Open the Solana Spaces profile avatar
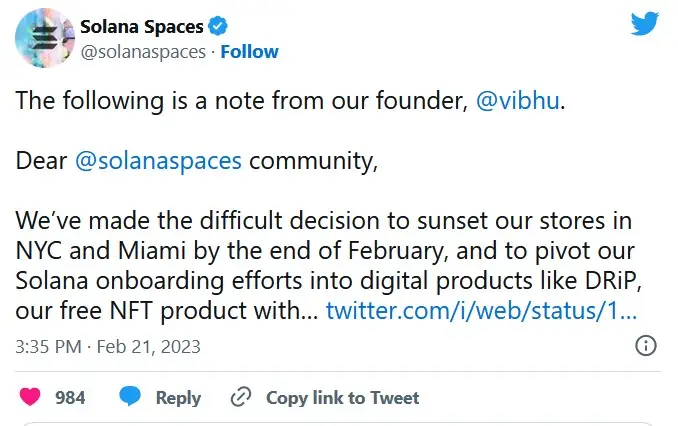678x426 pixels. pos(45,38)
